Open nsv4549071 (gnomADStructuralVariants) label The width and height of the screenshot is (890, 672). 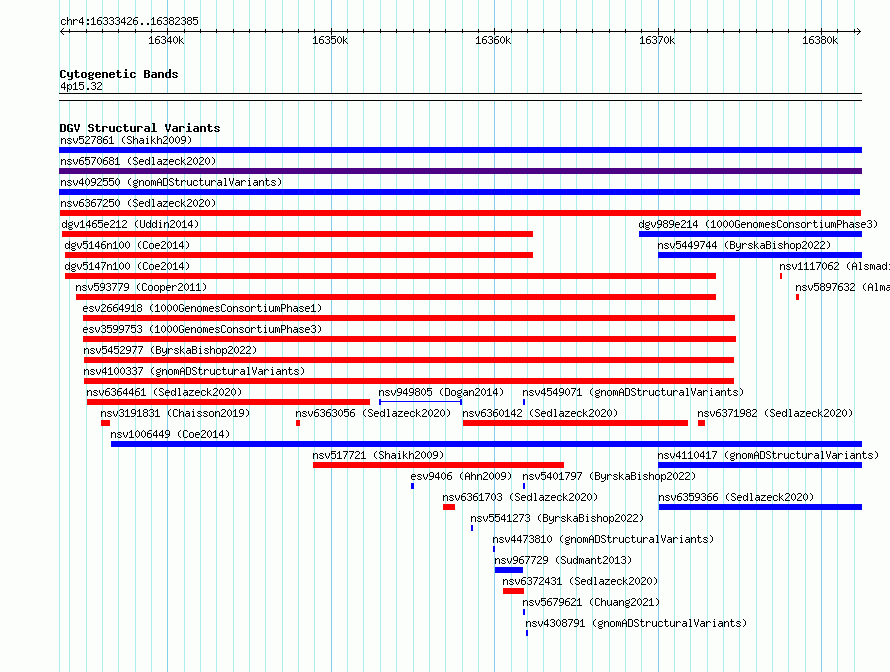pyautogui.click(x=633, y=392)
